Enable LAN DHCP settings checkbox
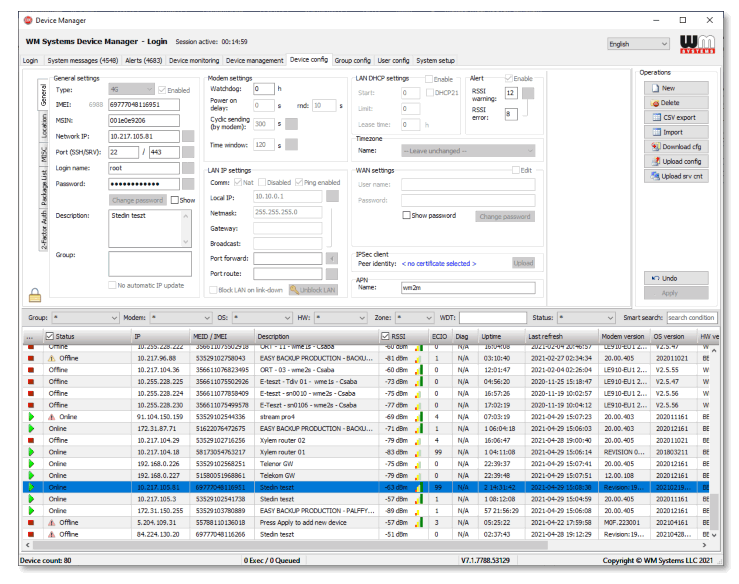 click(x=429, y=79)
